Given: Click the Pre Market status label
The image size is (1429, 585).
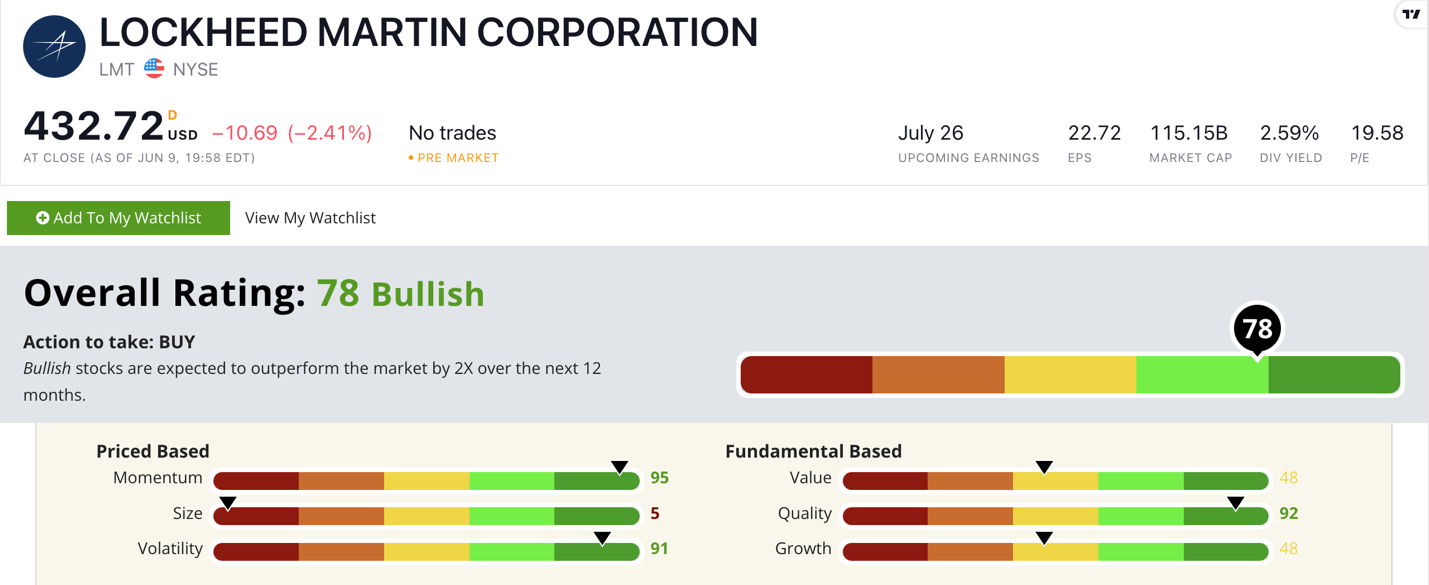Looking at the screenshot, I should (454, 158).
